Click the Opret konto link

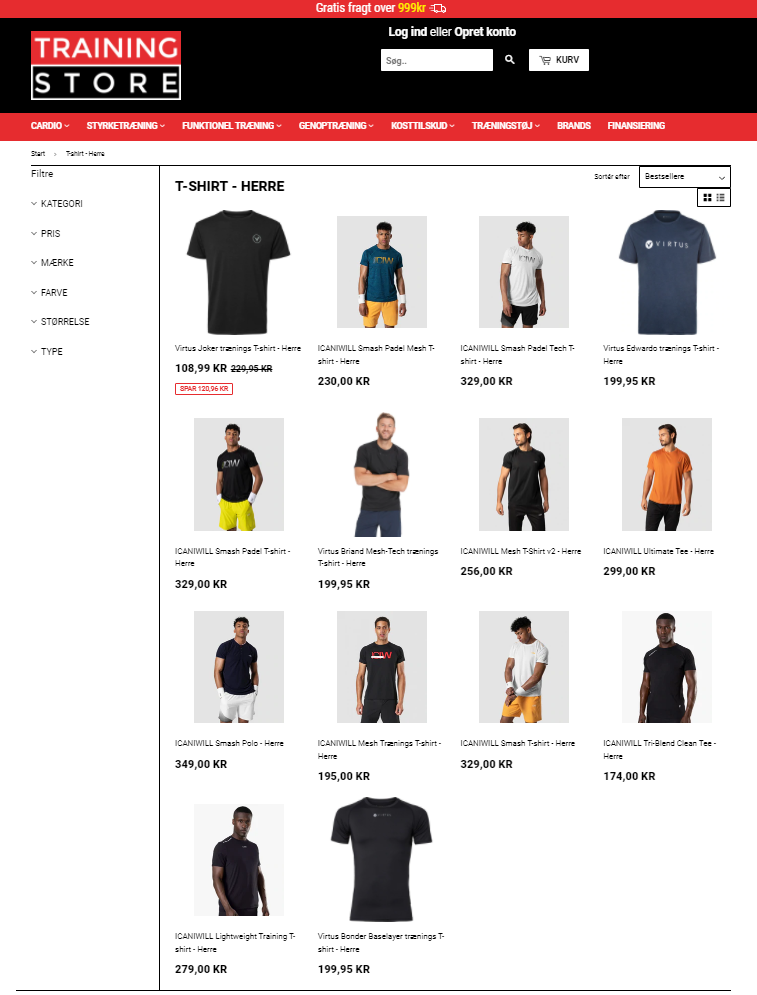pyautogui.click(x=485, y=32)
